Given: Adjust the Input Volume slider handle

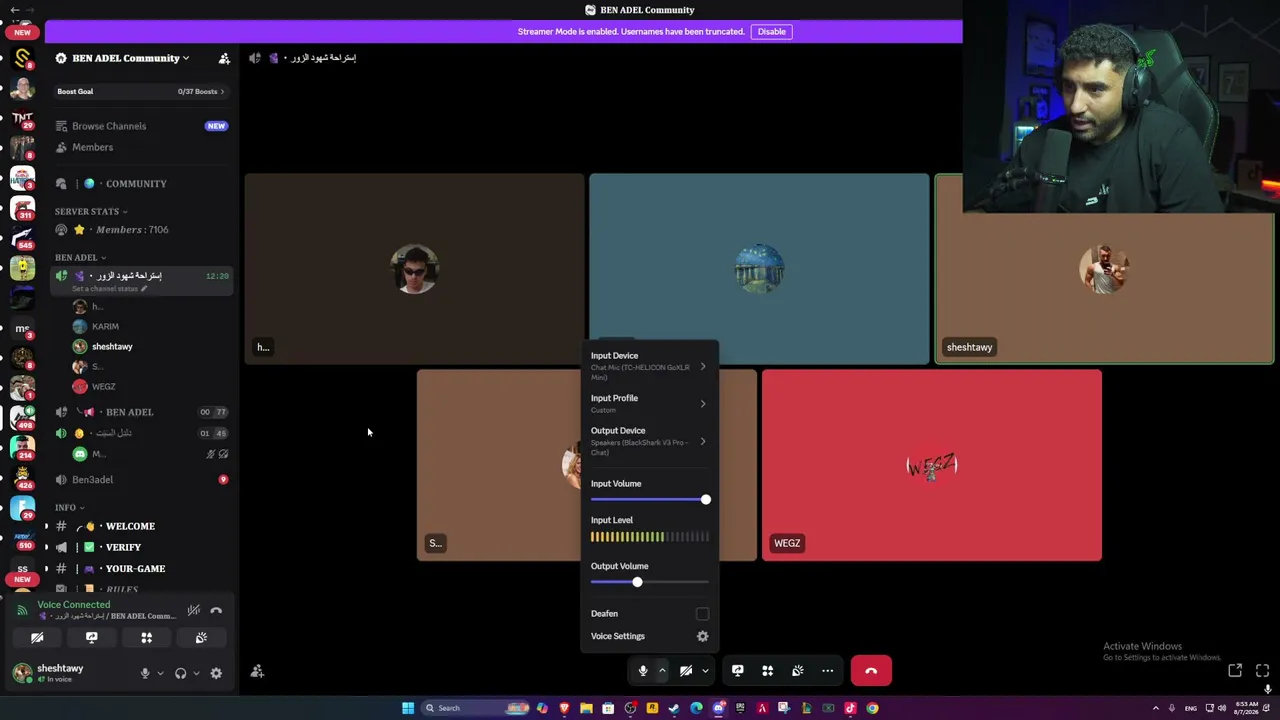Looking at the screenshot, I should (x=705, y=499).
